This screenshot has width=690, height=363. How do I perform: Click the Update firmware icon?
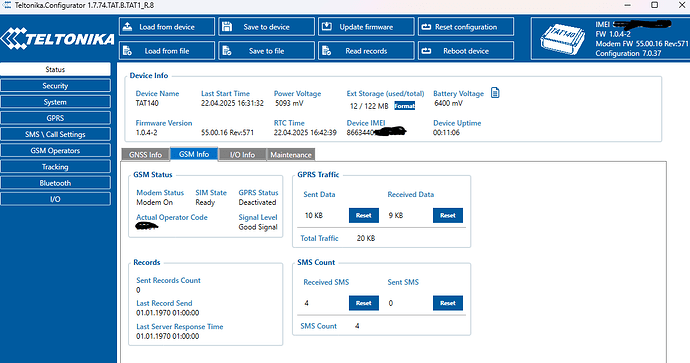(327, 27)
